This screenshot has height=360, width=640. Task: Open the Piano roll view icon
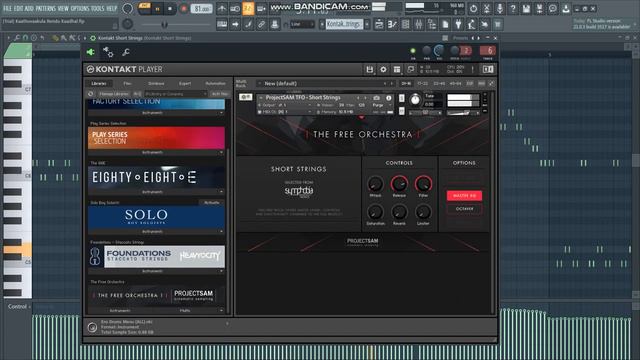[x=392, y=24]
